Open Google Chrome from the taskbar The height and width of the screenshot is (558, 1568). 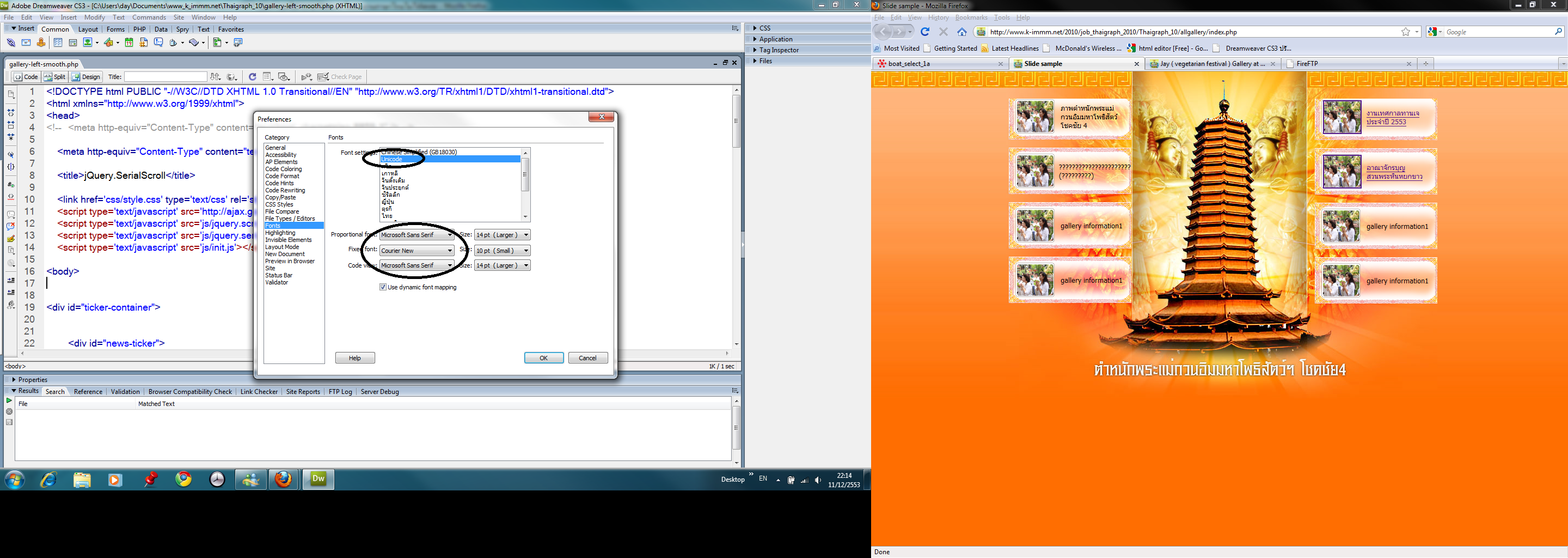point(184,480)
